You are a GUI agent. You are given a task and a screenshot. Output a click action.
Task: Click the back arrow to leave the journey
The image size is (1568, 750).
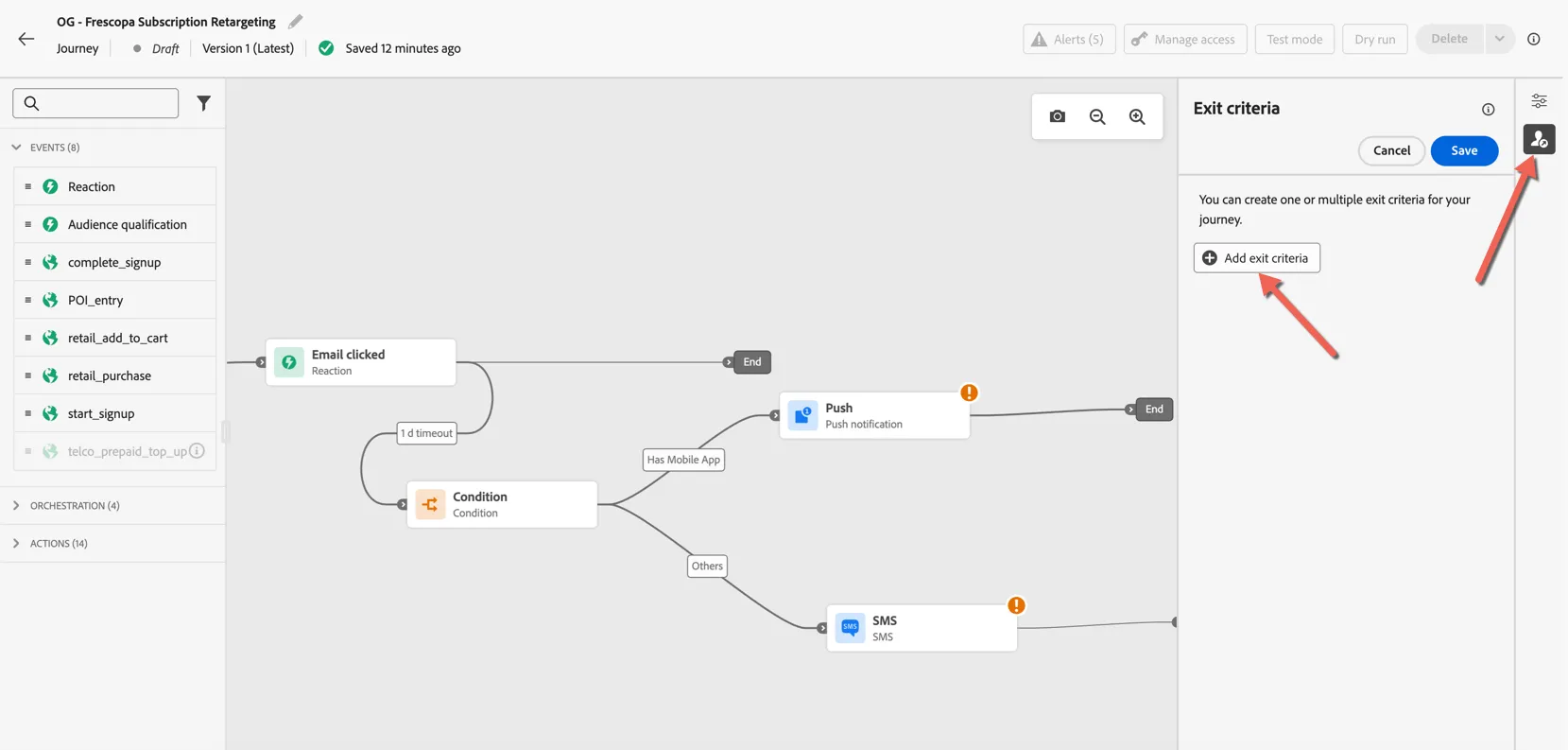[x=26, y=39]
